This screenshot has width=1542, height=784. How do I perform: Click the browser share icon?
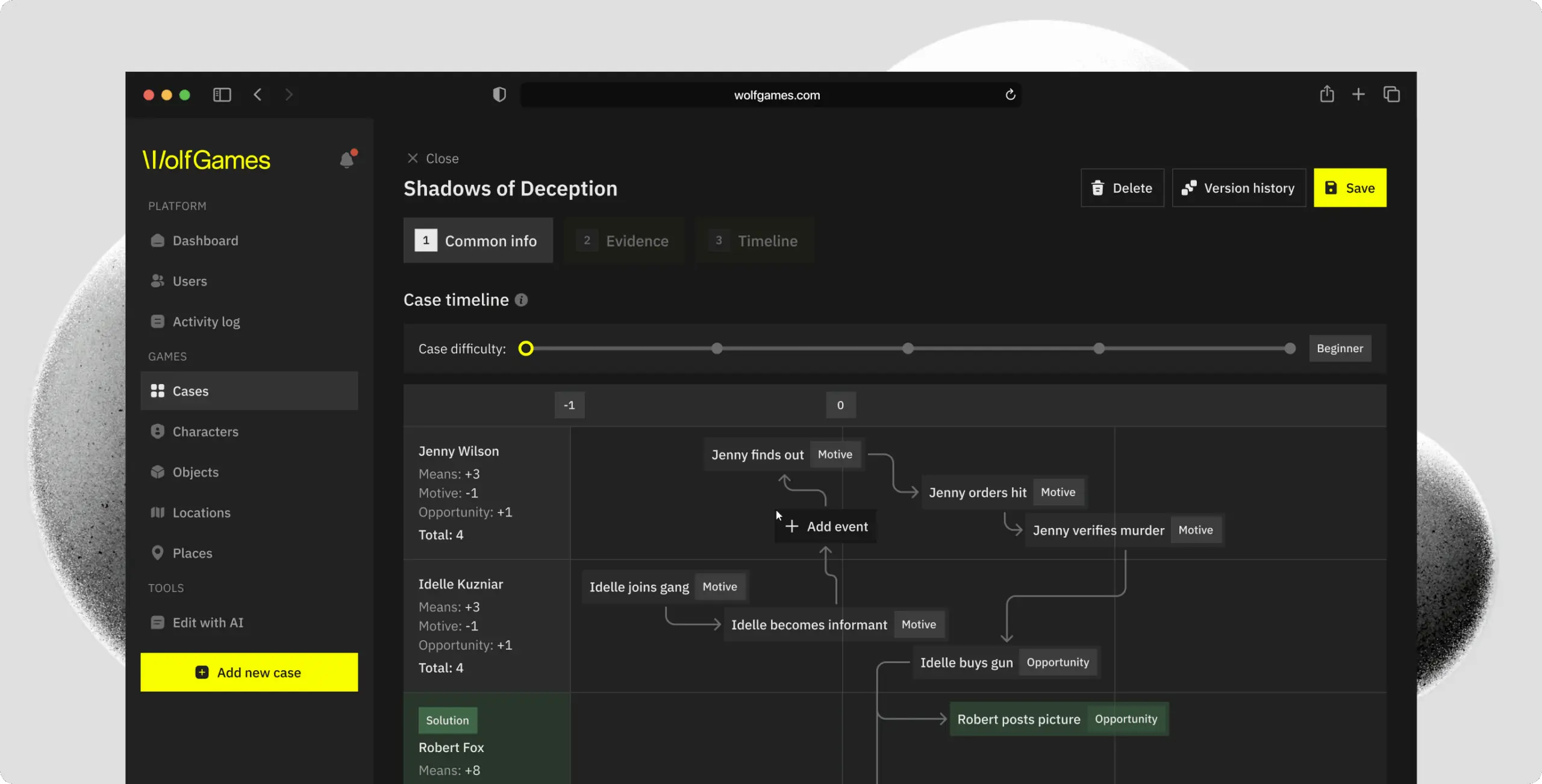[x=1326, y=95]
